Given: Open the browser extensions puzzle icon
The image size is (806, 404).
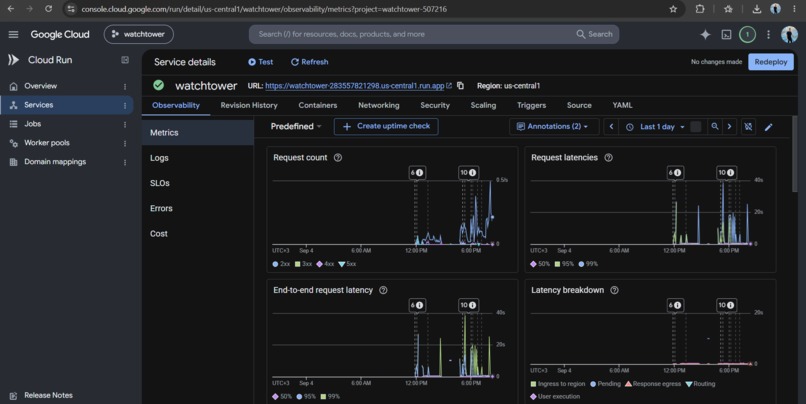Looking at the screenshot, I should (x=700, y=9).
